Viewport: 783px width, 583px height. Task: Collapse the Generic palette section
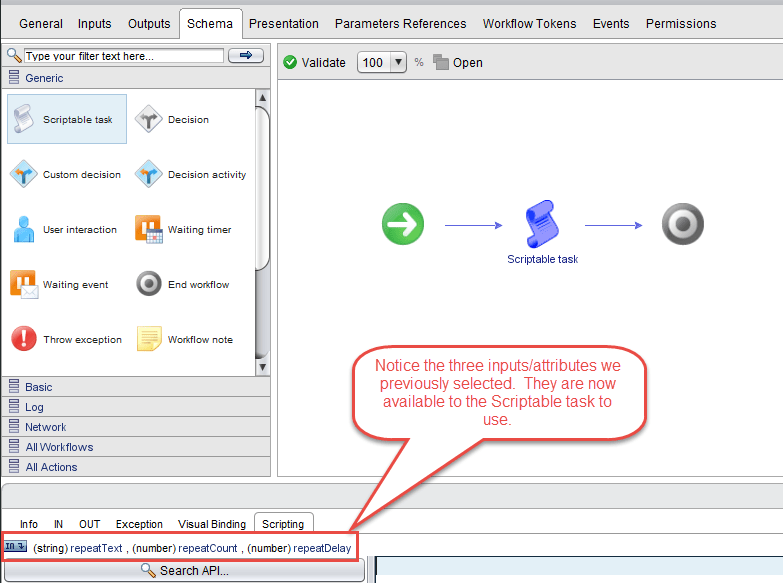click(x=43, y=78)
